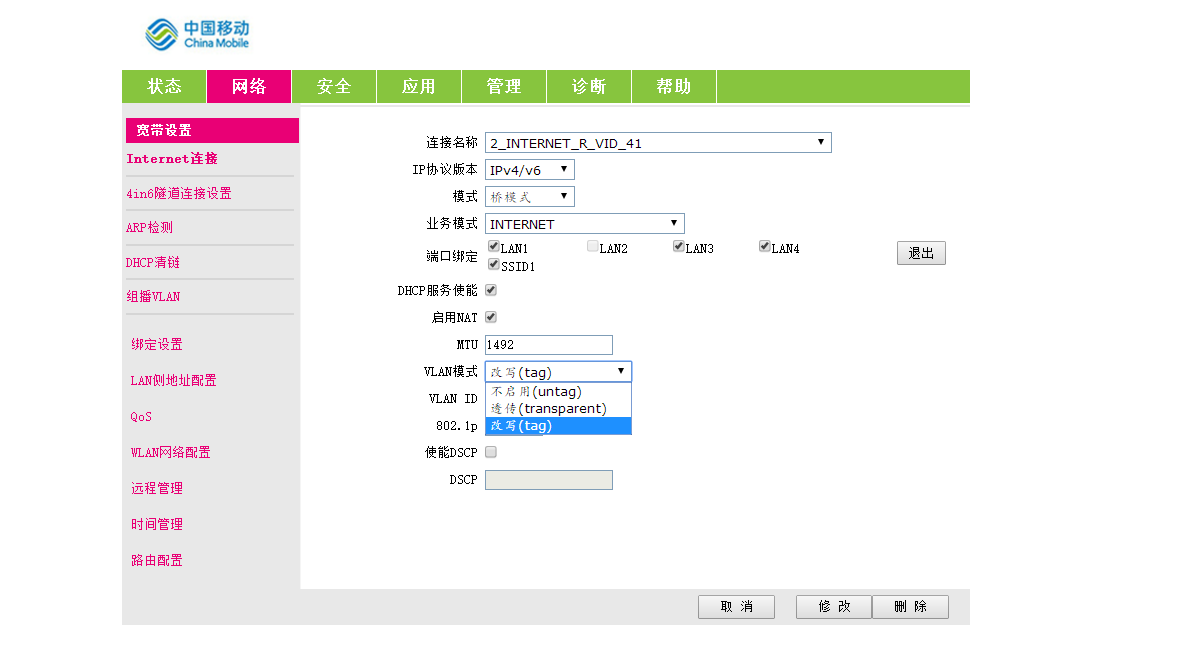
Task: Open 时间管理 settings
Action: point(157,524)
